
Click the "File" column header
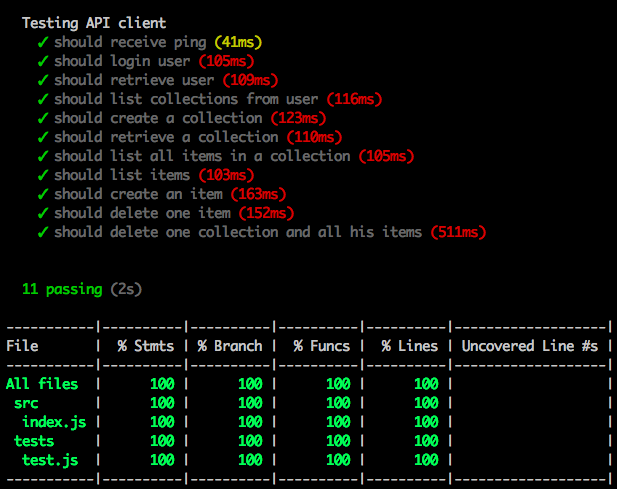pos(22,346)
